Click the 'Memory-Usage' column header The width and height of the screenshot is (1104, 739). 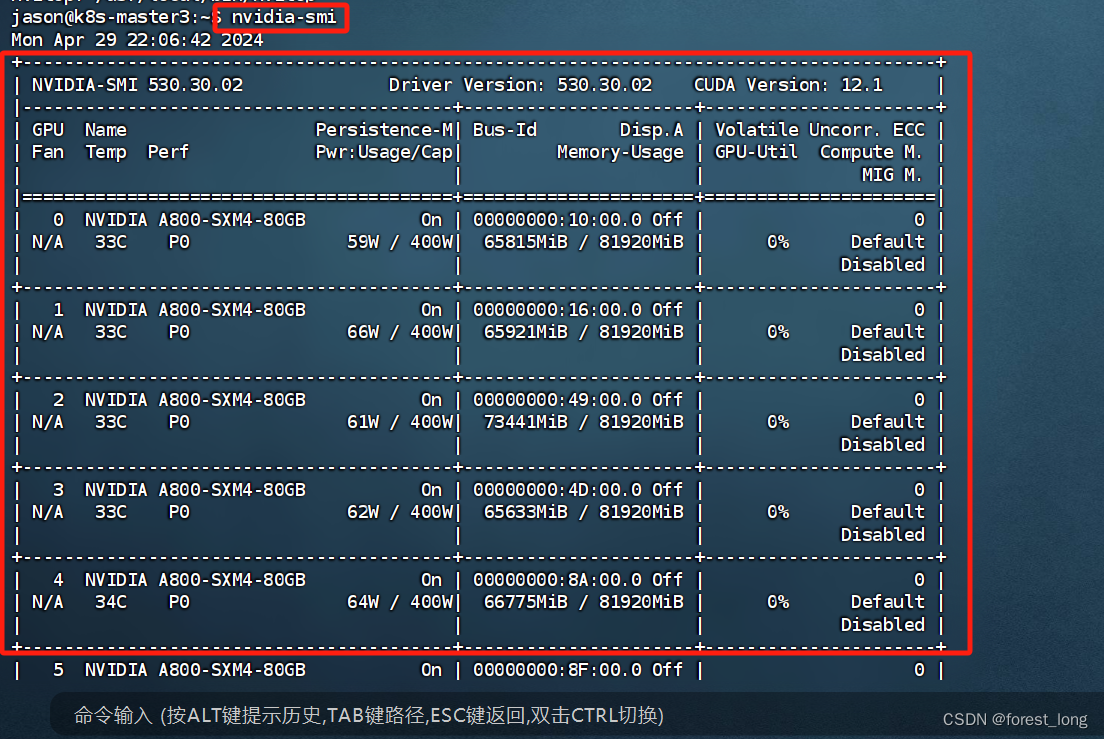[x=620, y=153]
